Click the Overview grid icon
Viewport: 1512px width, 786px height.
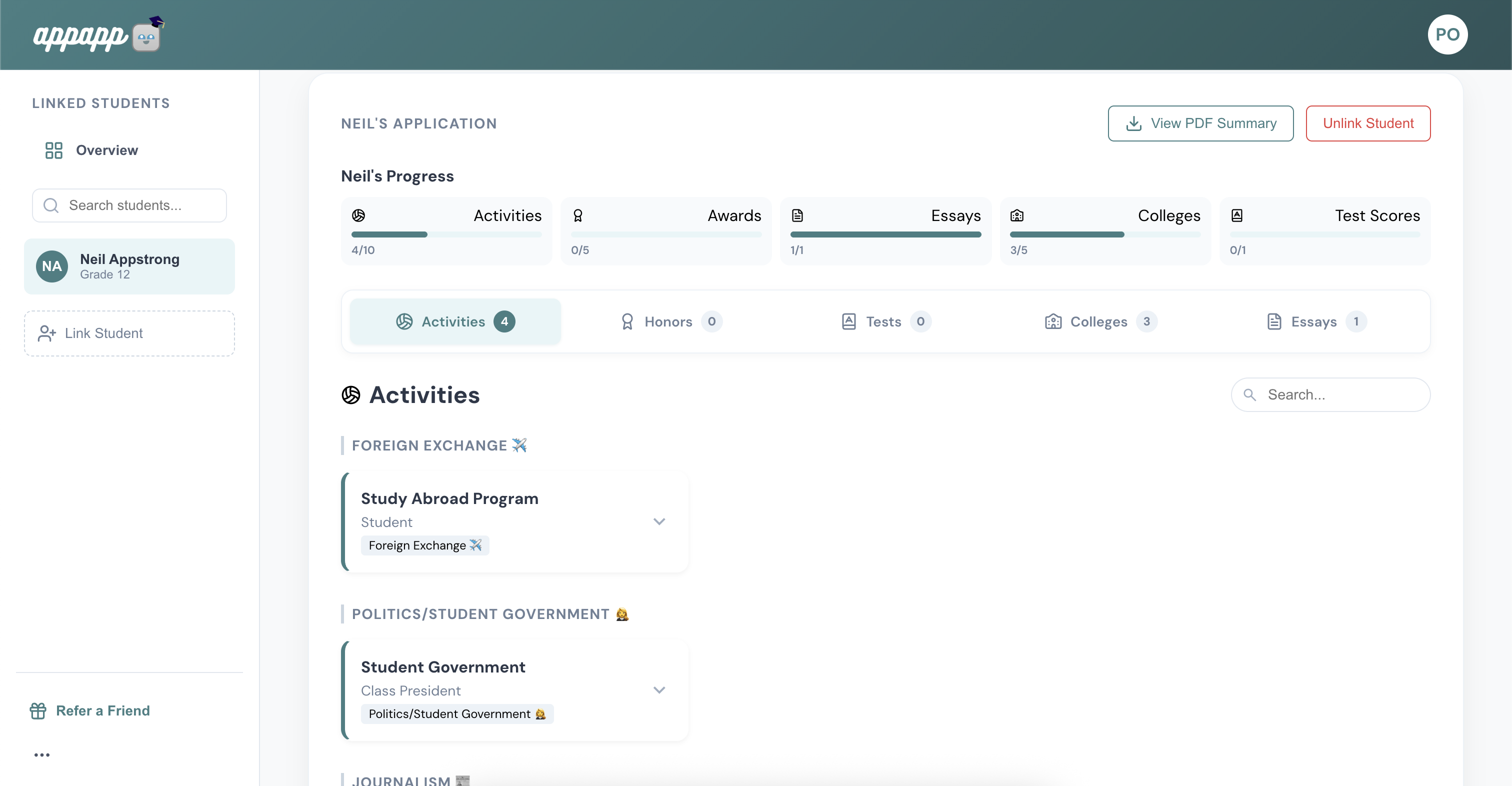point(53,150)
